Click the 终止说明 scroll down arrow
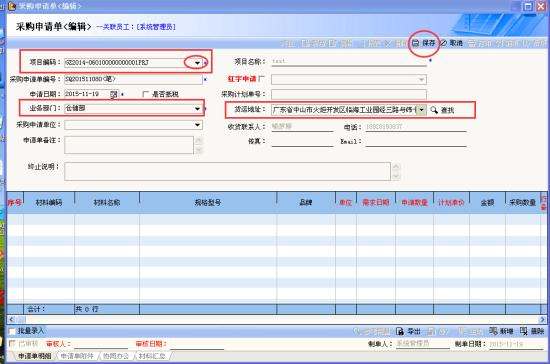550x364 pixels. click(396, 176)
